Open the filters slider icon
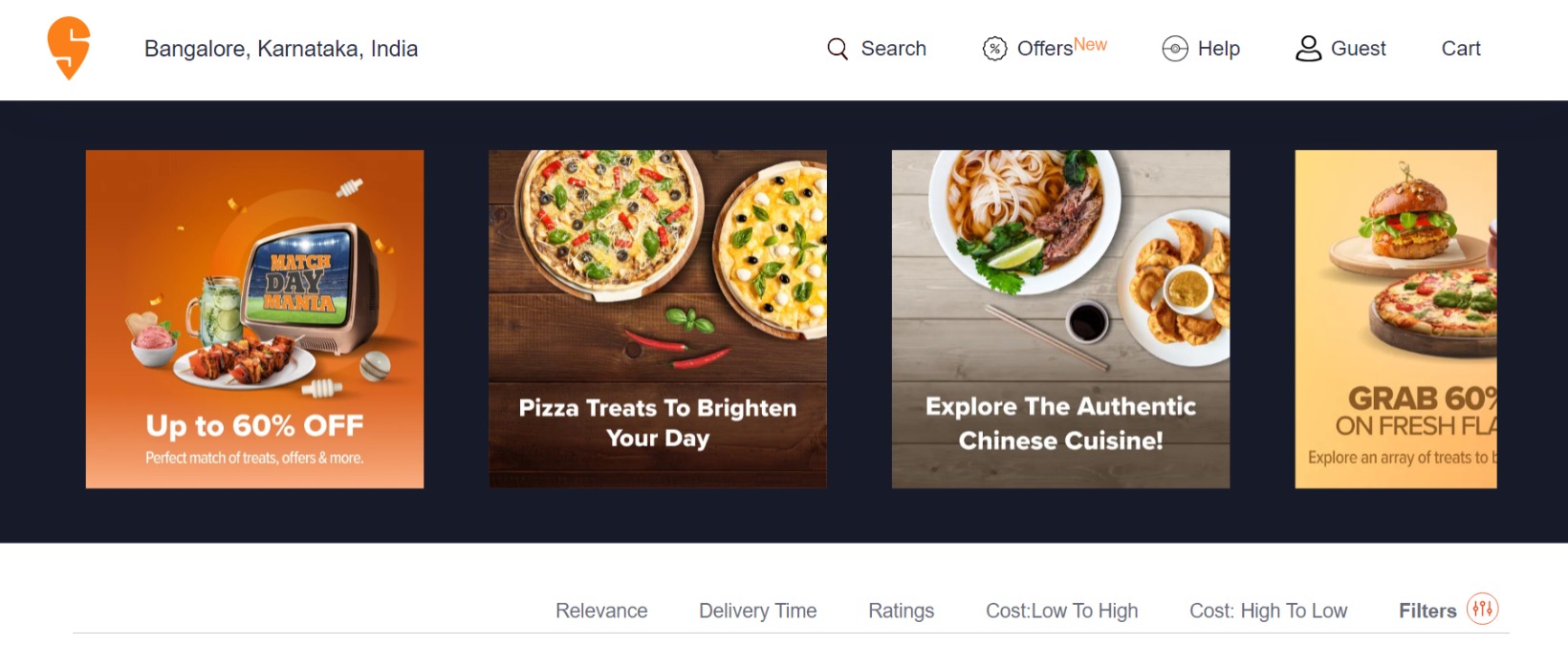This screenshot has width=1568, height=667. tap(1482, 609)
